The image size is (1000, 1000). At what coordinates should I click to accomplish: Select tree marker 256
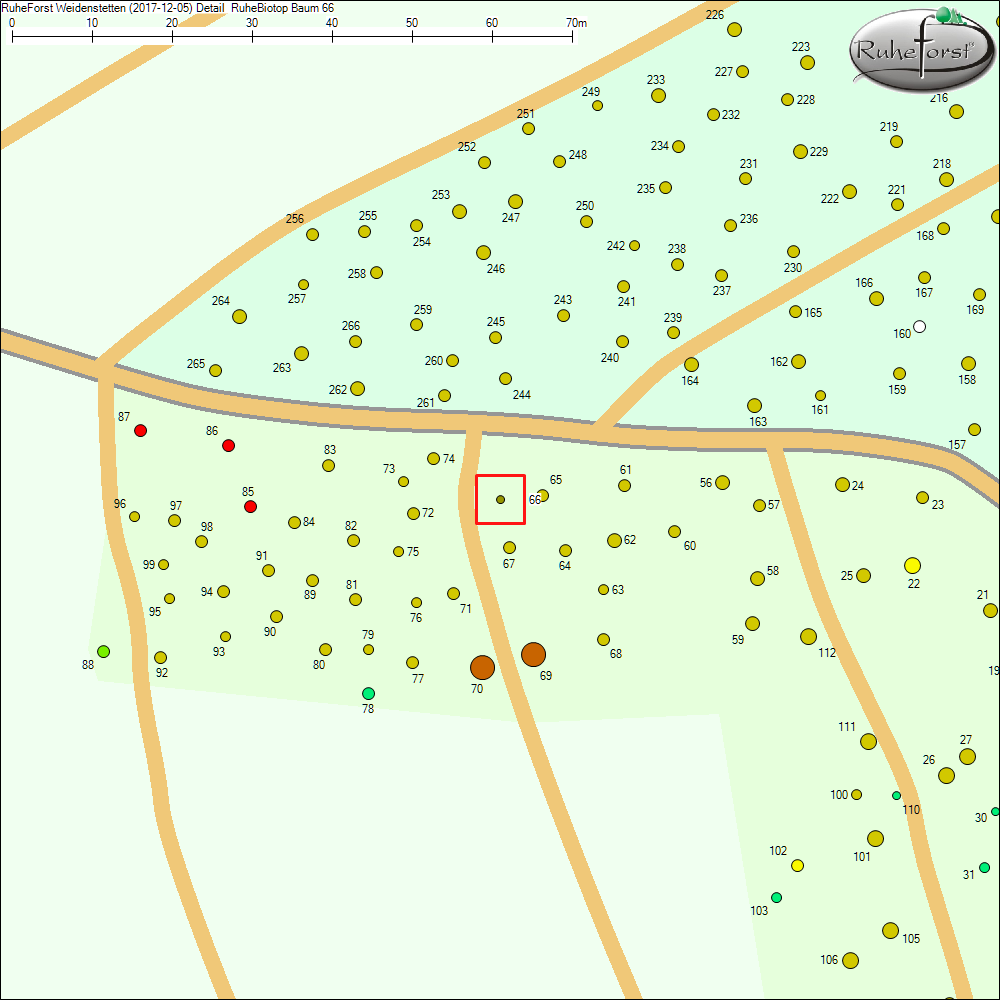coord(312,235)
